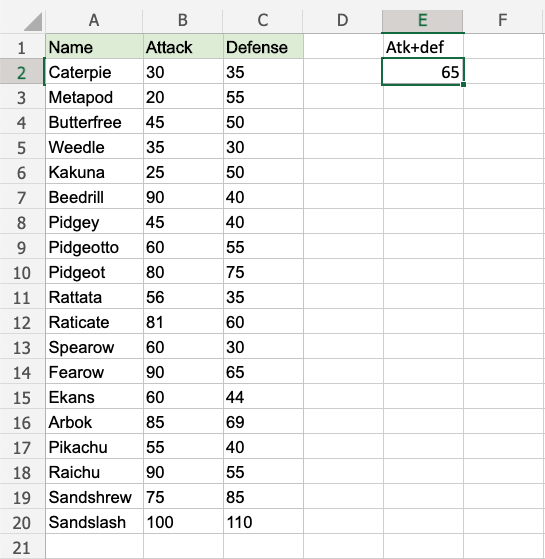The height and width of the screenshot is (559, 545).
Task: Select Sandslash's defense value 110
Action: click(263, 522)
